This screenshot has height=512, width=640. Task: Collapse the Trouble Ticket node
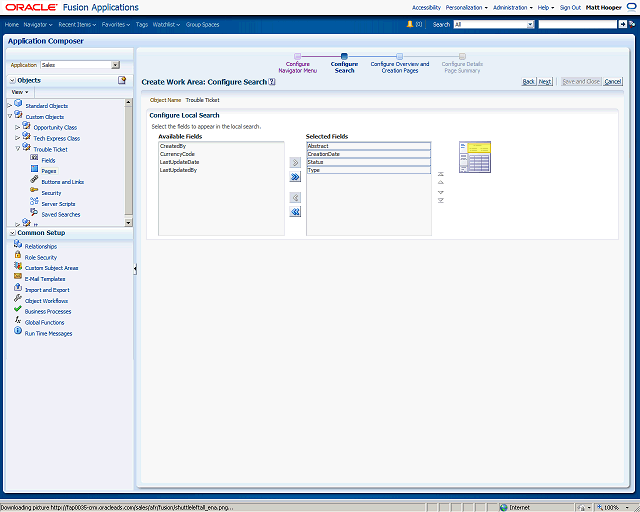18,149
